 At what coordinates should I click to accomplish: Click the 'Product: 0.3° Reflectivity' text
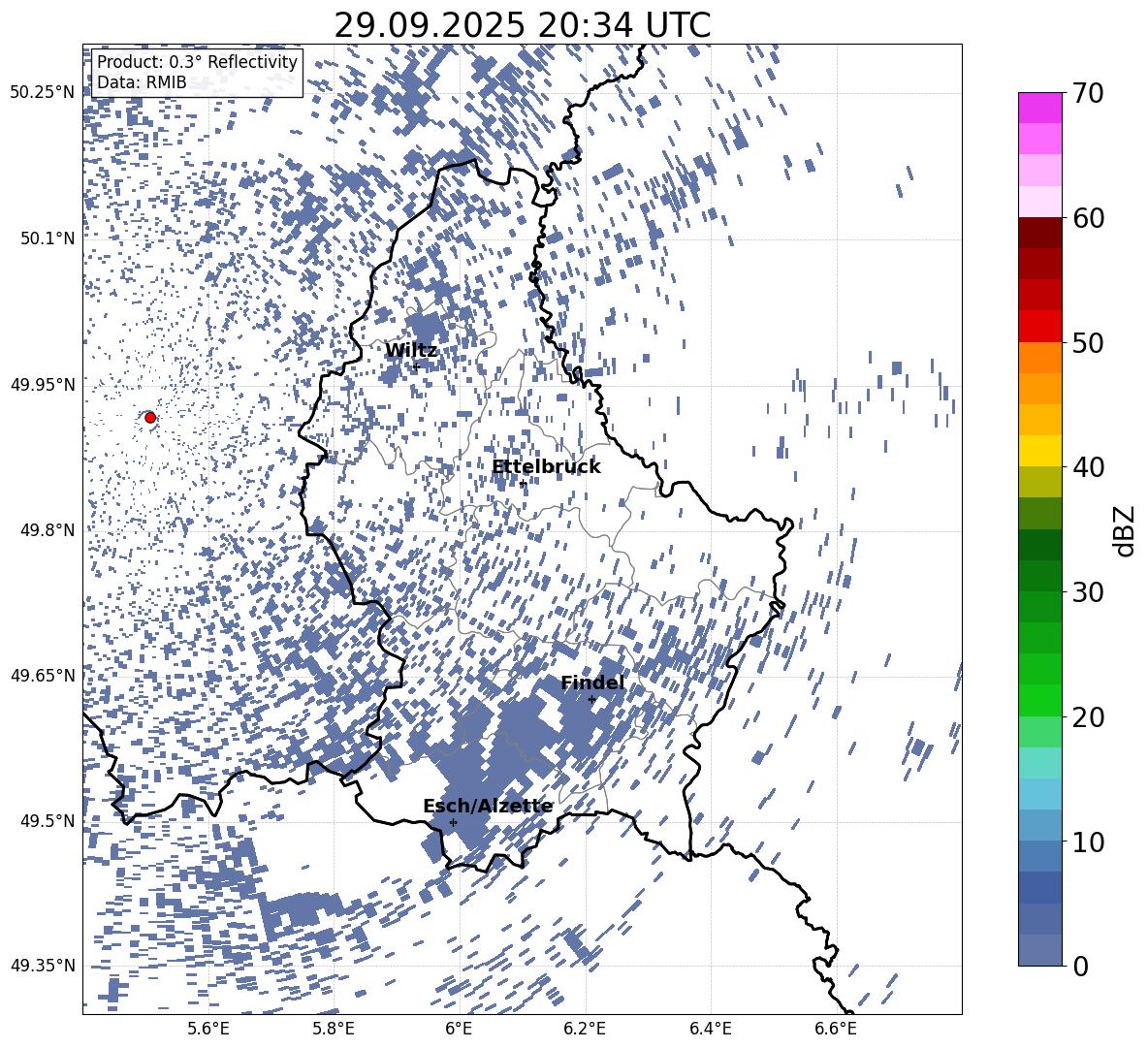click(x=197, y=62)
